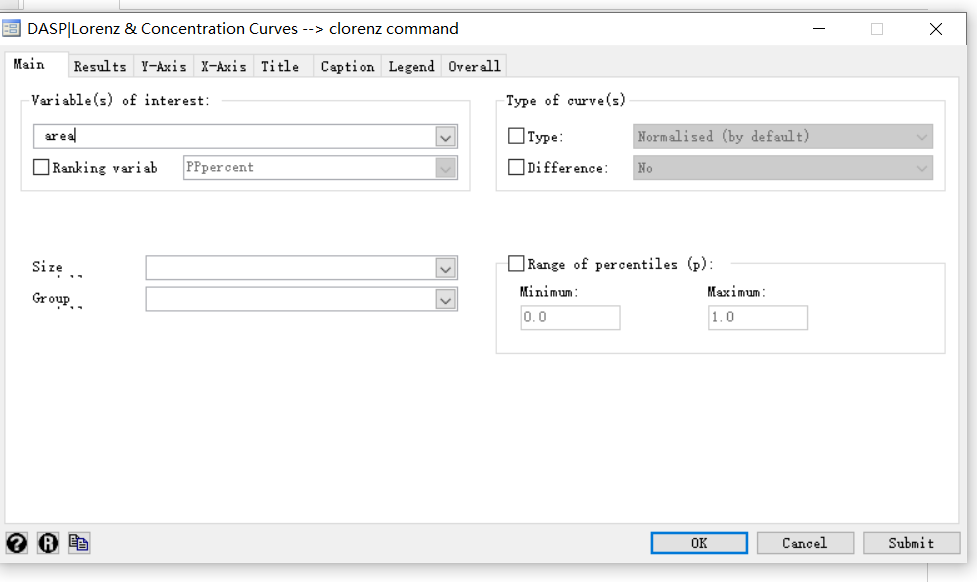Switch to the Results tab
Screen dimensions: 977x582
pyautogui.click(x=100, y=66)
